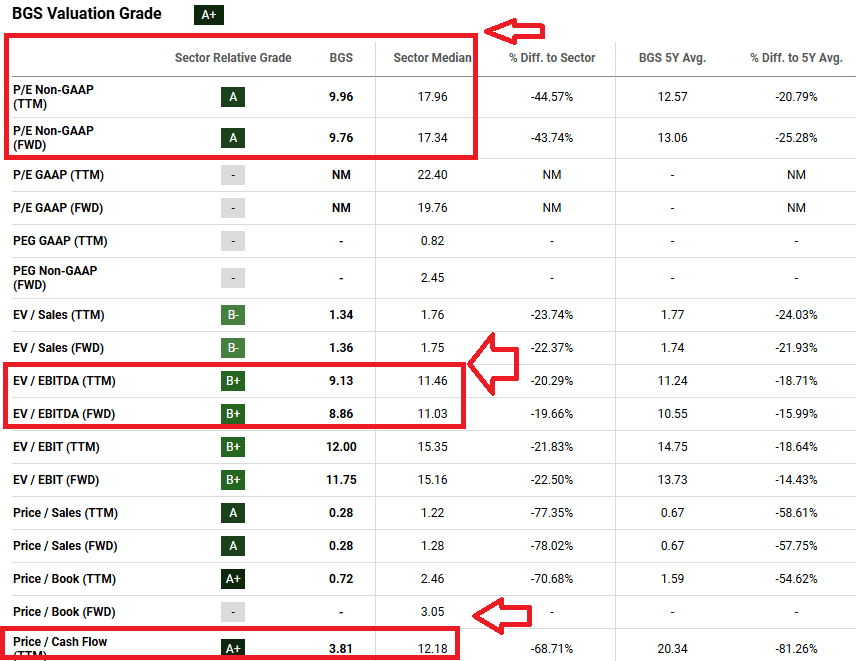The width and height of the screenshot is (863, 661).
Task: Click the grey dash grade for Price / Book (FWD)
Action: (232, 612)
